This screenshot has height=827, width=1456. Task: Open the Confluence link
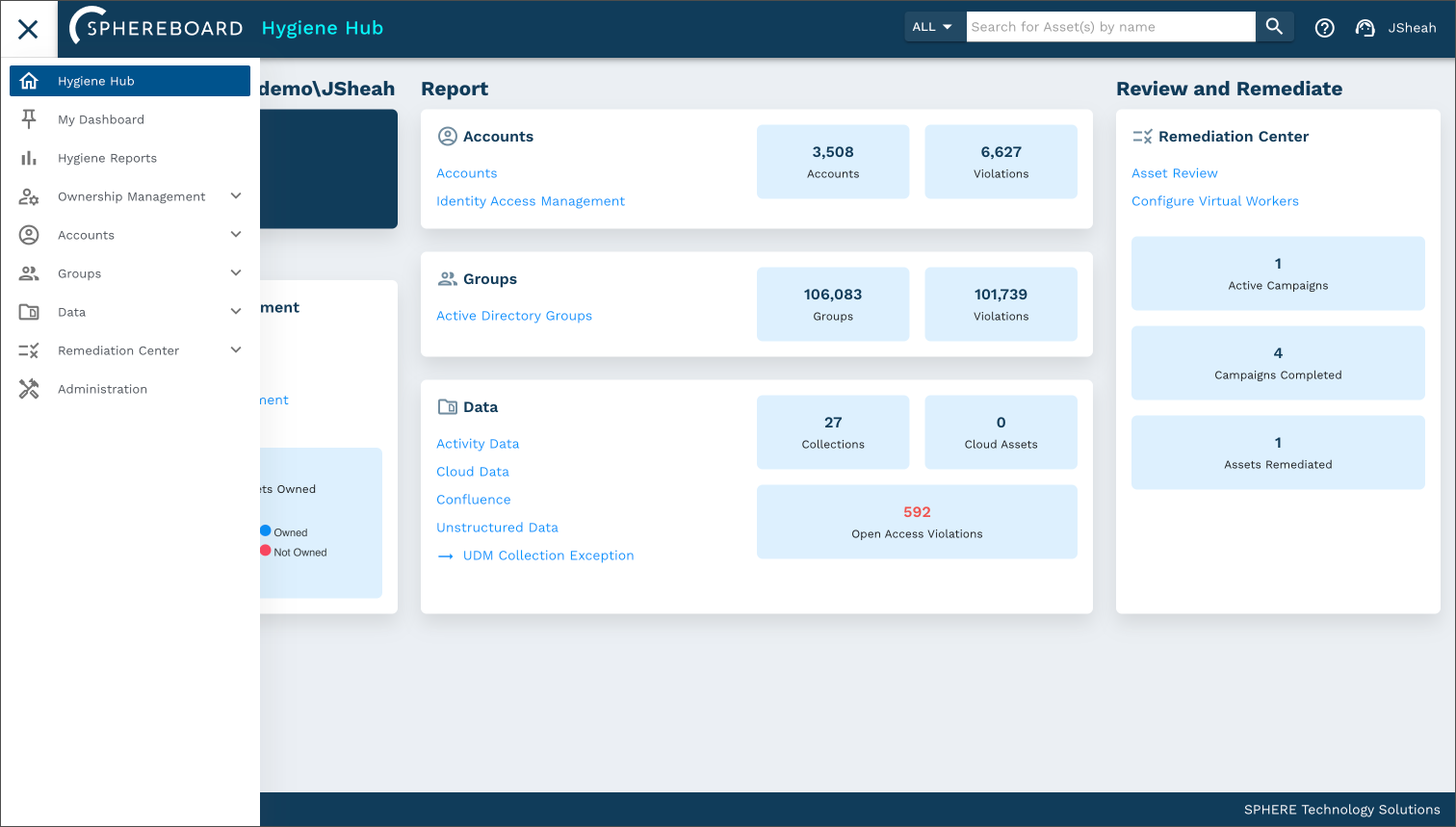click(474, 500)
